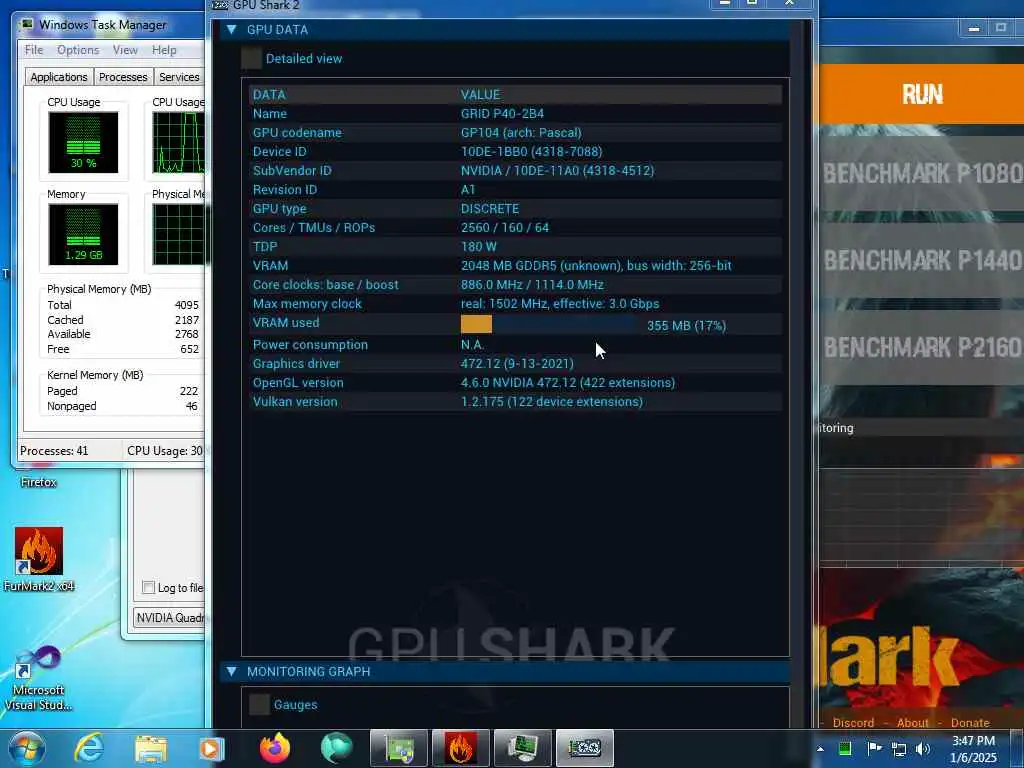This screenshot has height=768, width=1024.
Task: Start the BENCHMARK P2160 preset
Action: click(x=922, y=347)
